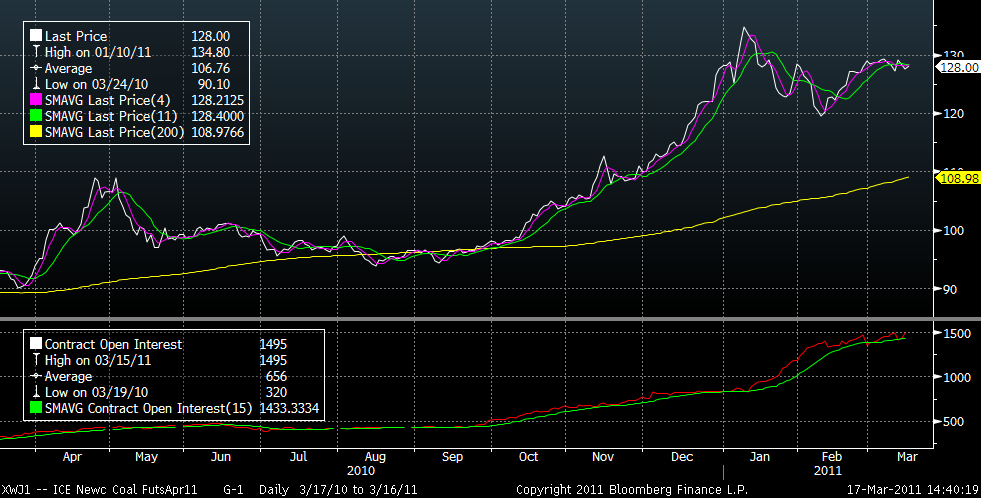This screenshot has height=498, width=981.
Task: Click the 2010 year label on the time axis
Action: click(360, 470)
